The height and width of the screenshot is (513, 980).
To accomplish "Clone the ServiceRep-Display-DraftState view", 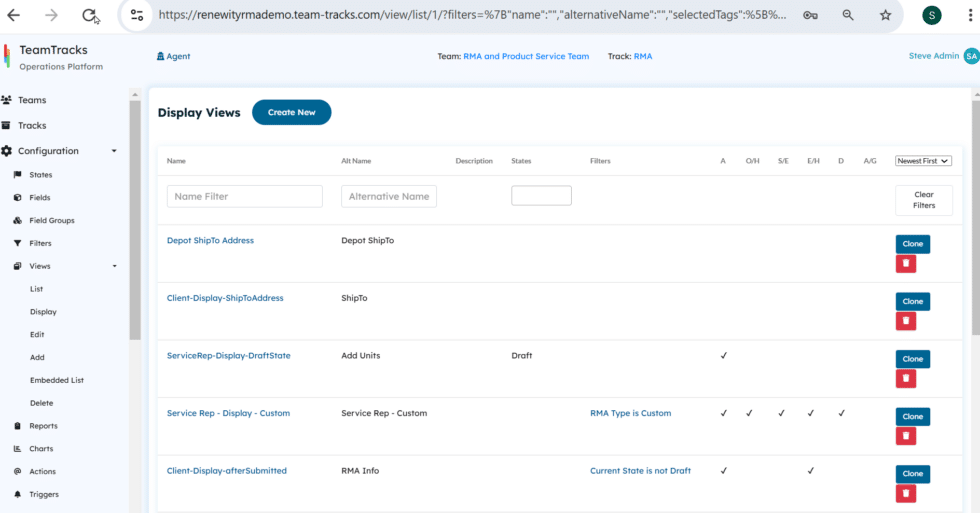I will click(912, 359).
